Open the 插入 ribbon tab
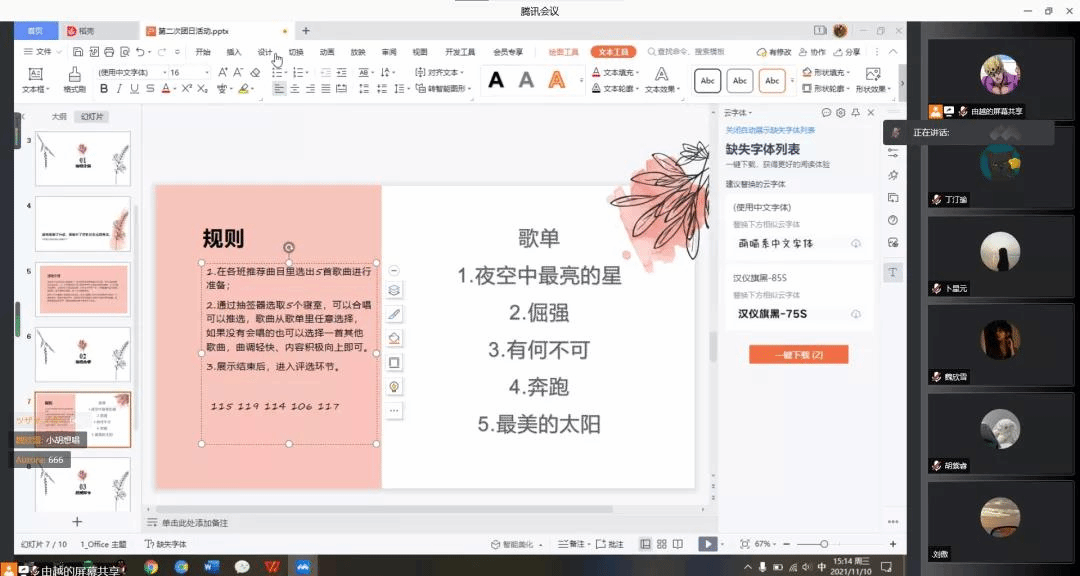Image resolution: width=1080 pixels, height=576 pixels. click(x=234, y=52)
